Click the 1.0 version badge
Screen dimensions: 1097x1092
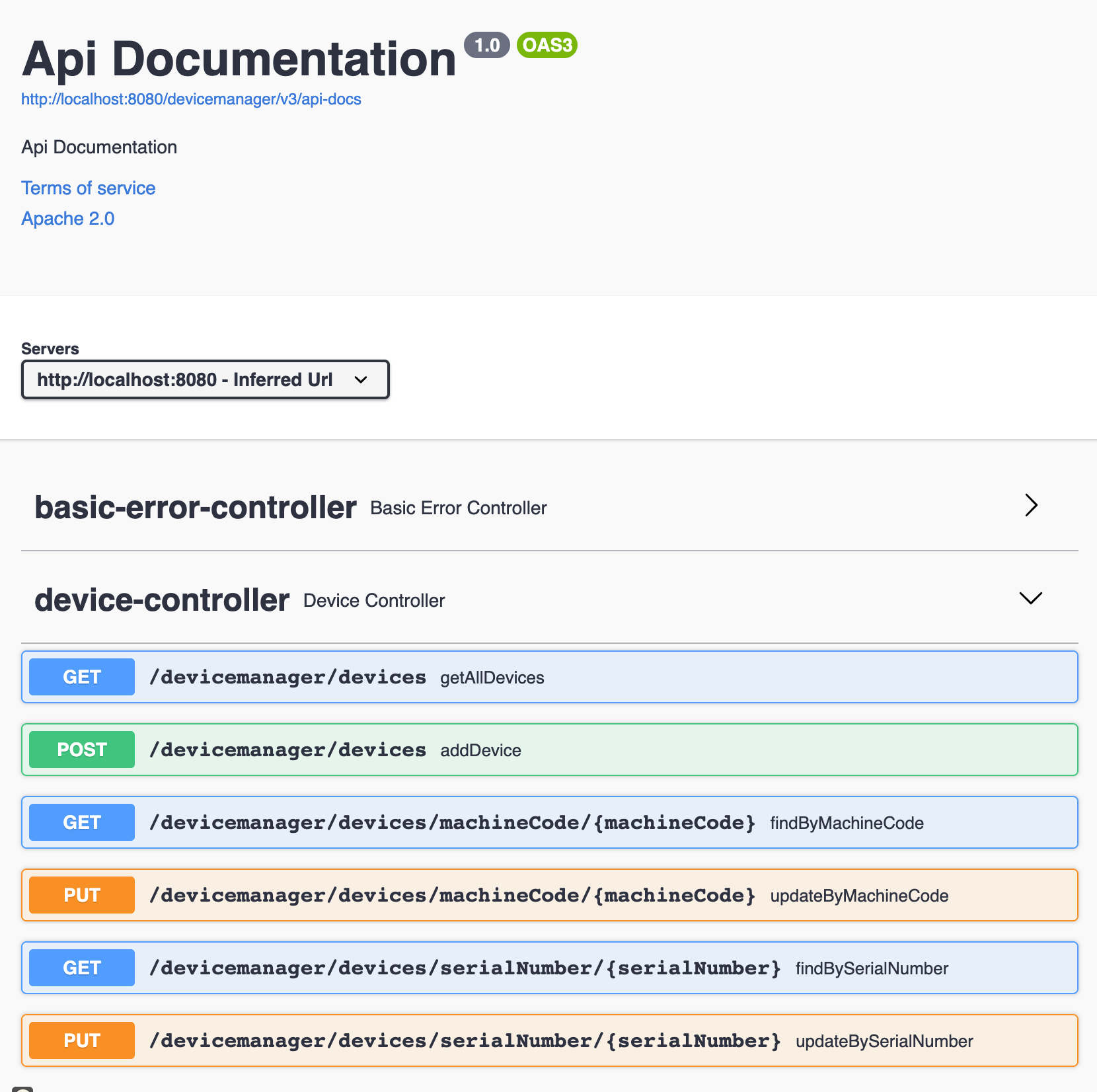487,45
